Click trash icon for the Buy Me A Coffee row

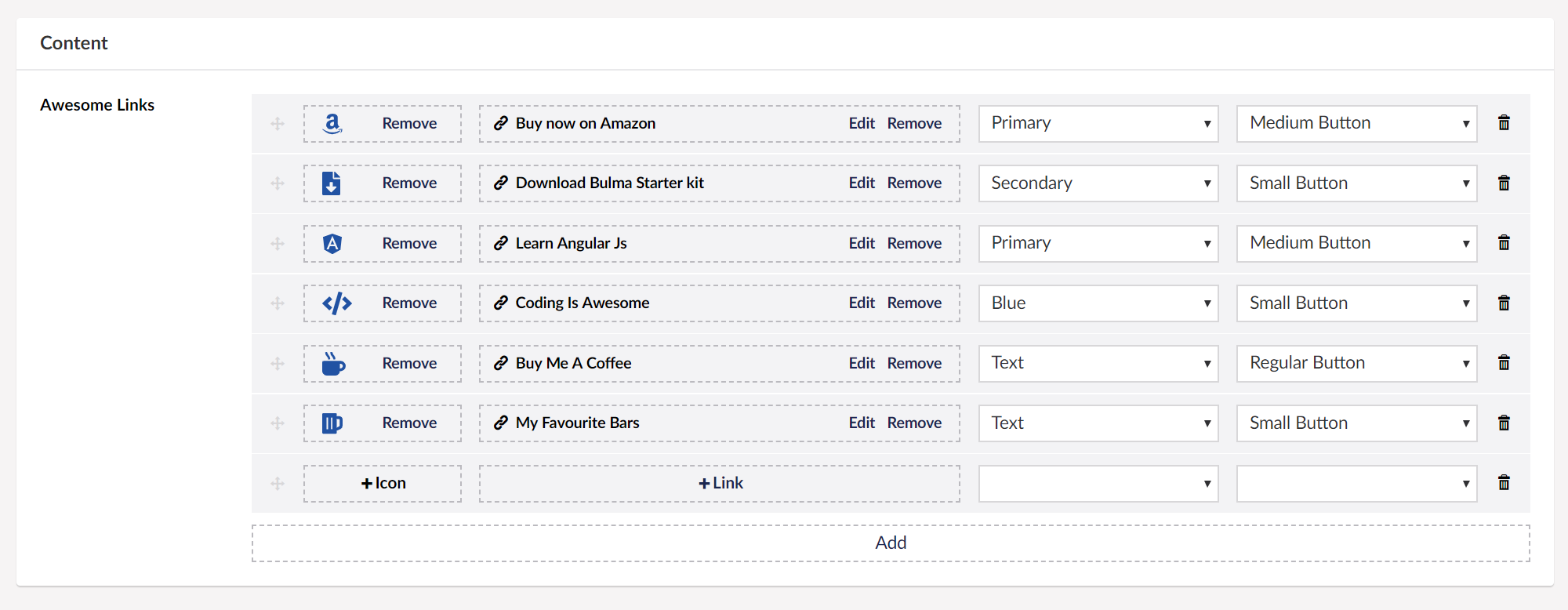coord(1504,362)
